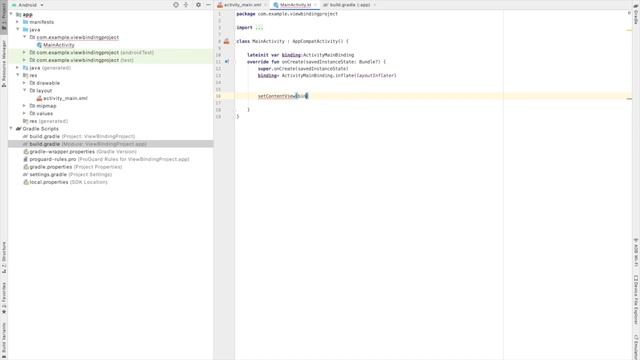The image size is (640, 360).
Task: Expand the mipmap folder arrow
Action: [24, 106]
